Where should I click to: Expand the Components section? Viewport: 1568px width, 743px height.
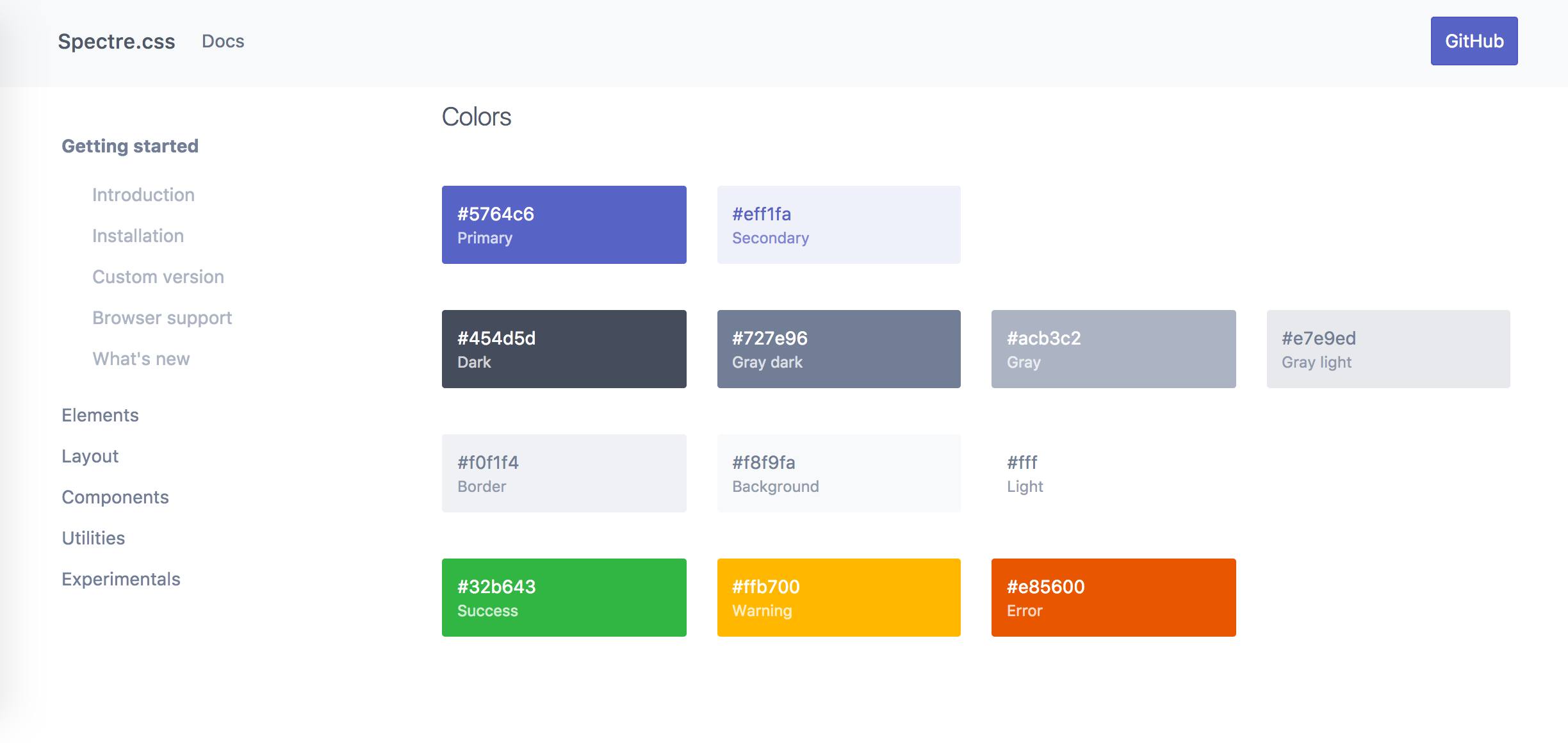(115, 497)
